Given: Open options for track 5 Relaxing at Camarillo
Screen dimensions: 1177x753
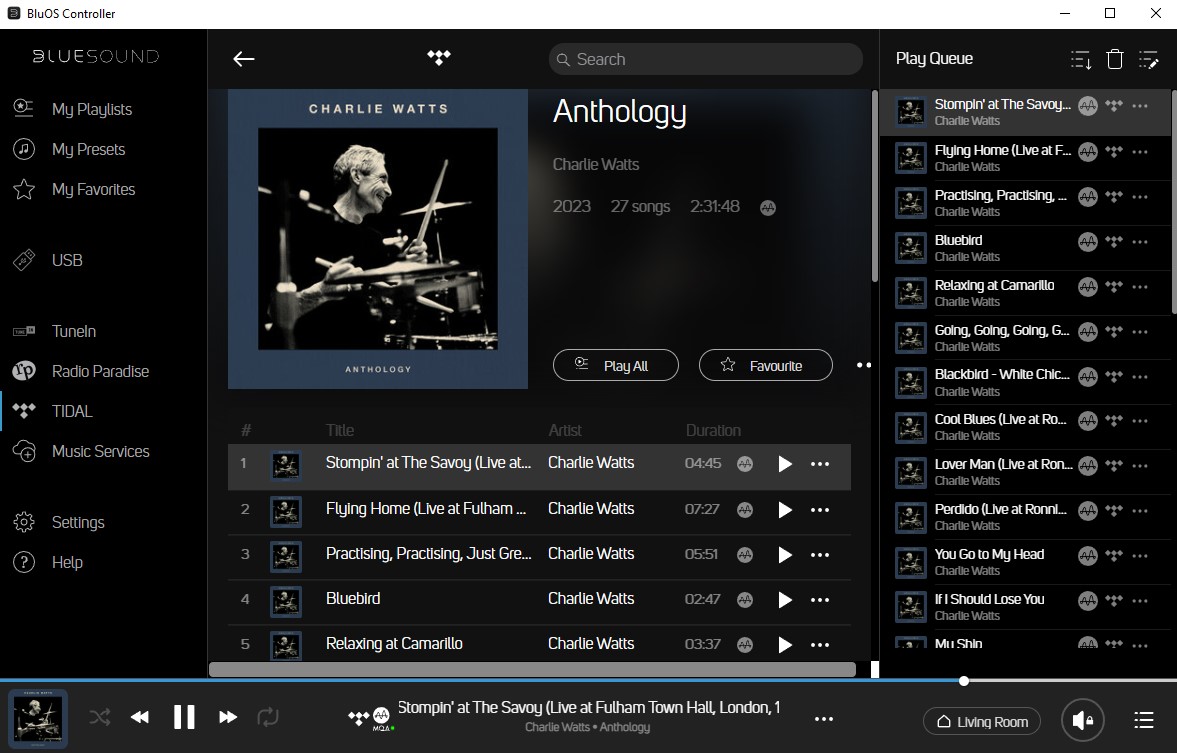Looking at the screenshot, I should pos(820,645).
